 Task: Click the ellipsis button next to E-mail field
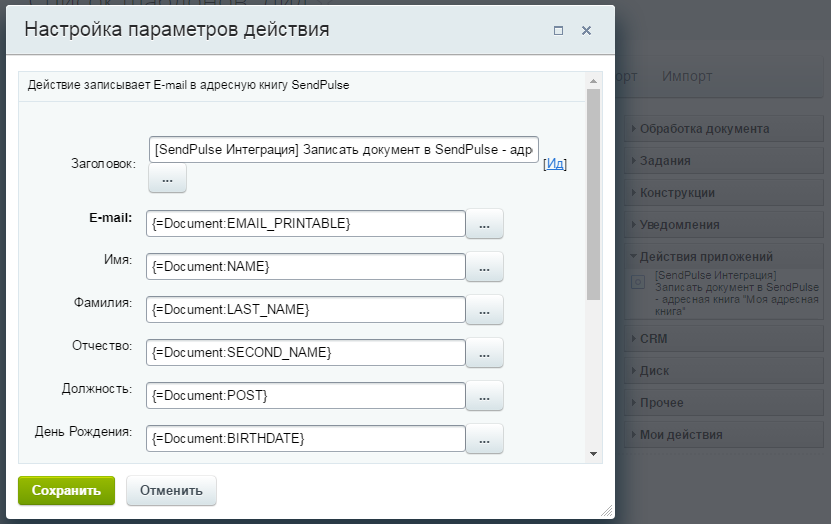coord(484,224)
